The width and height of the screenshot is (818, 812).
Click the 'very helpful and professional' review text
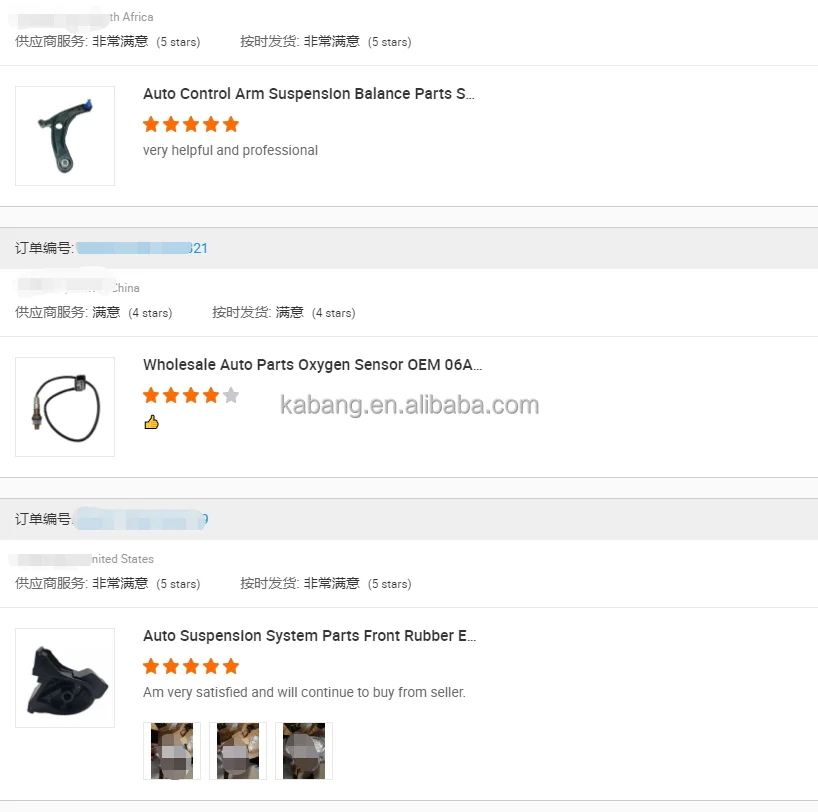230,150
